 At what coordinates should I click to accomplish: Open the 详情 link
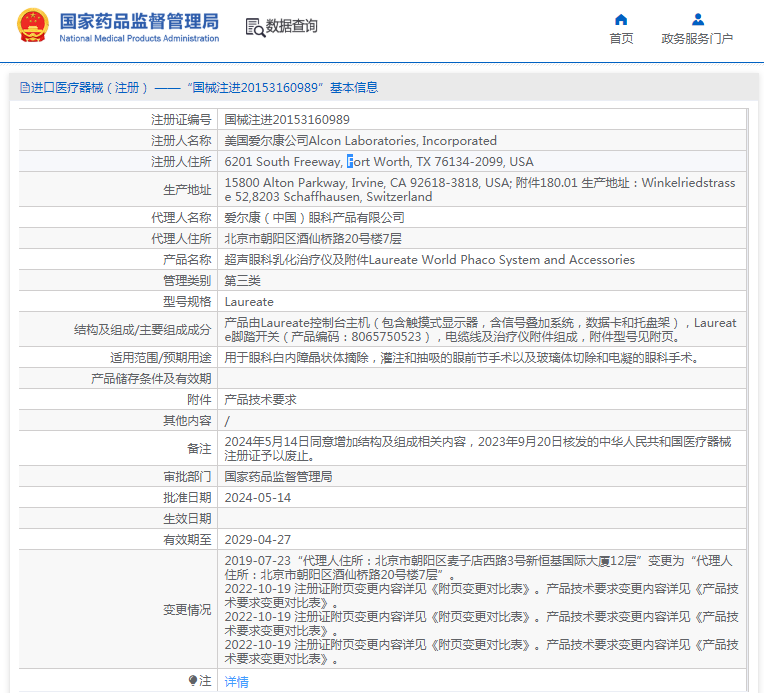tap(236, 681)
